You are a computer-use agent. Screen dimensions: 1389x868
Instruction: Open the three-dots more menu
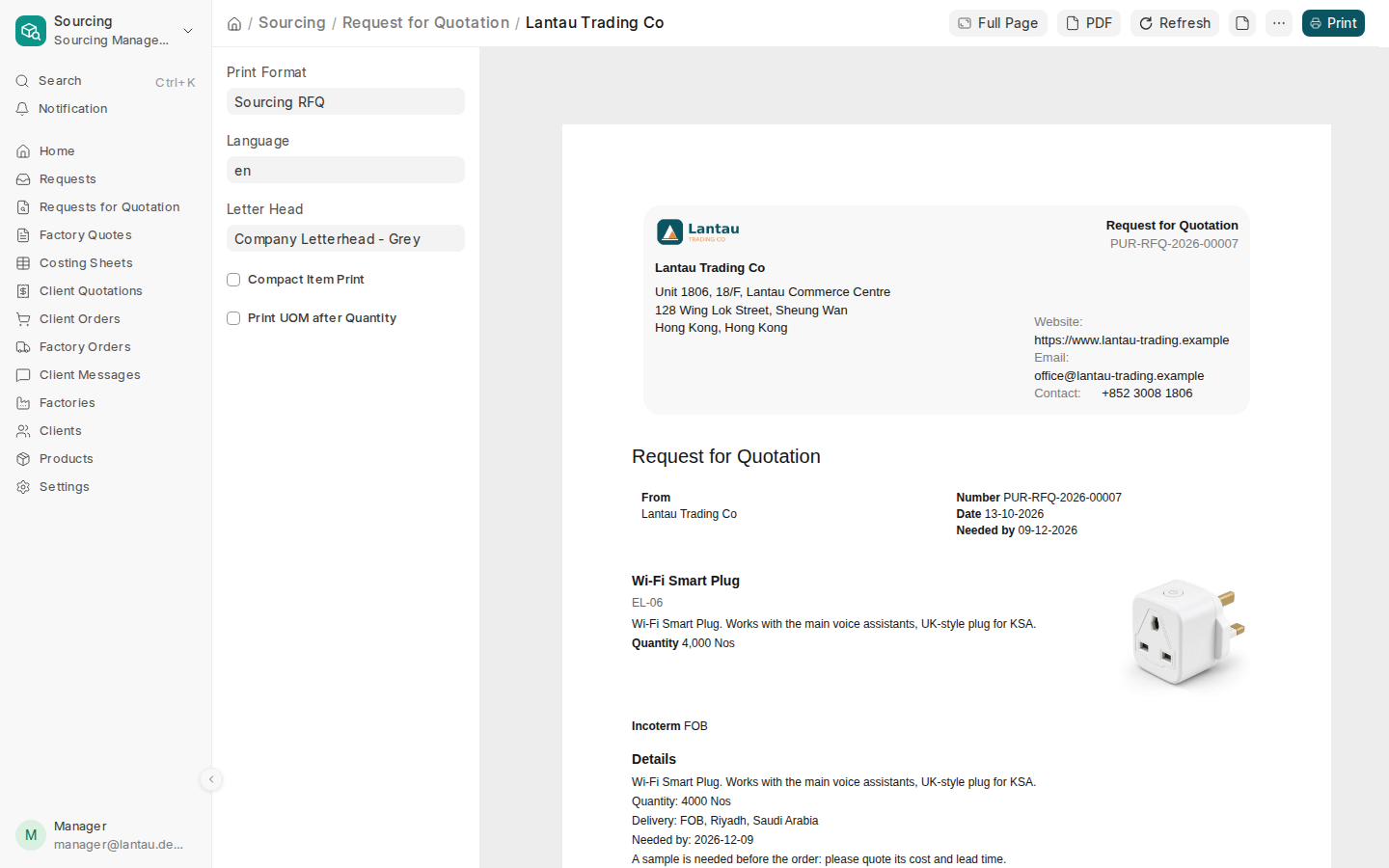(1279, 23)
